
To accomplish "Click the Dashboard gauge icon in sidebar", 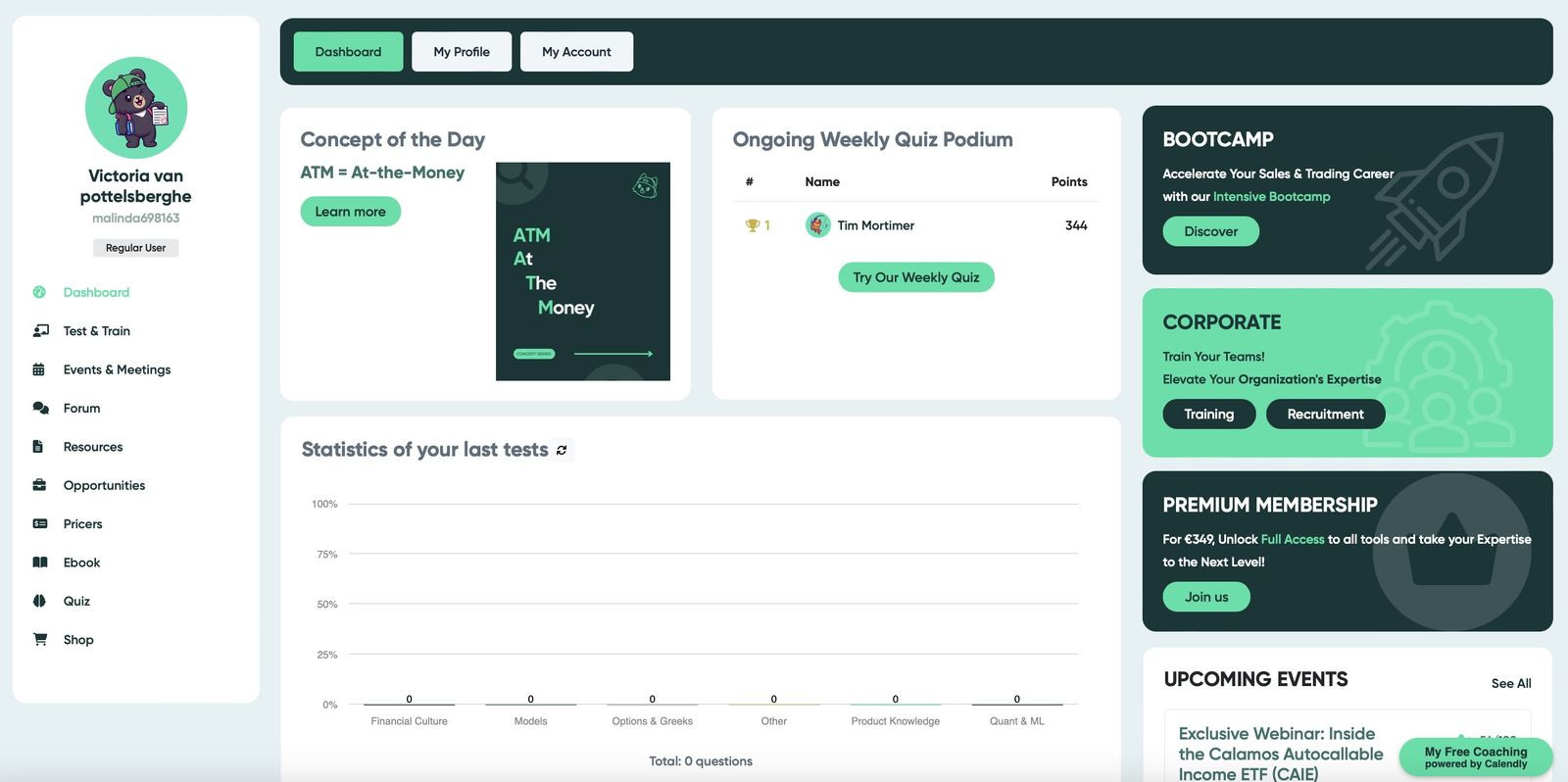I will pos(39,292).
